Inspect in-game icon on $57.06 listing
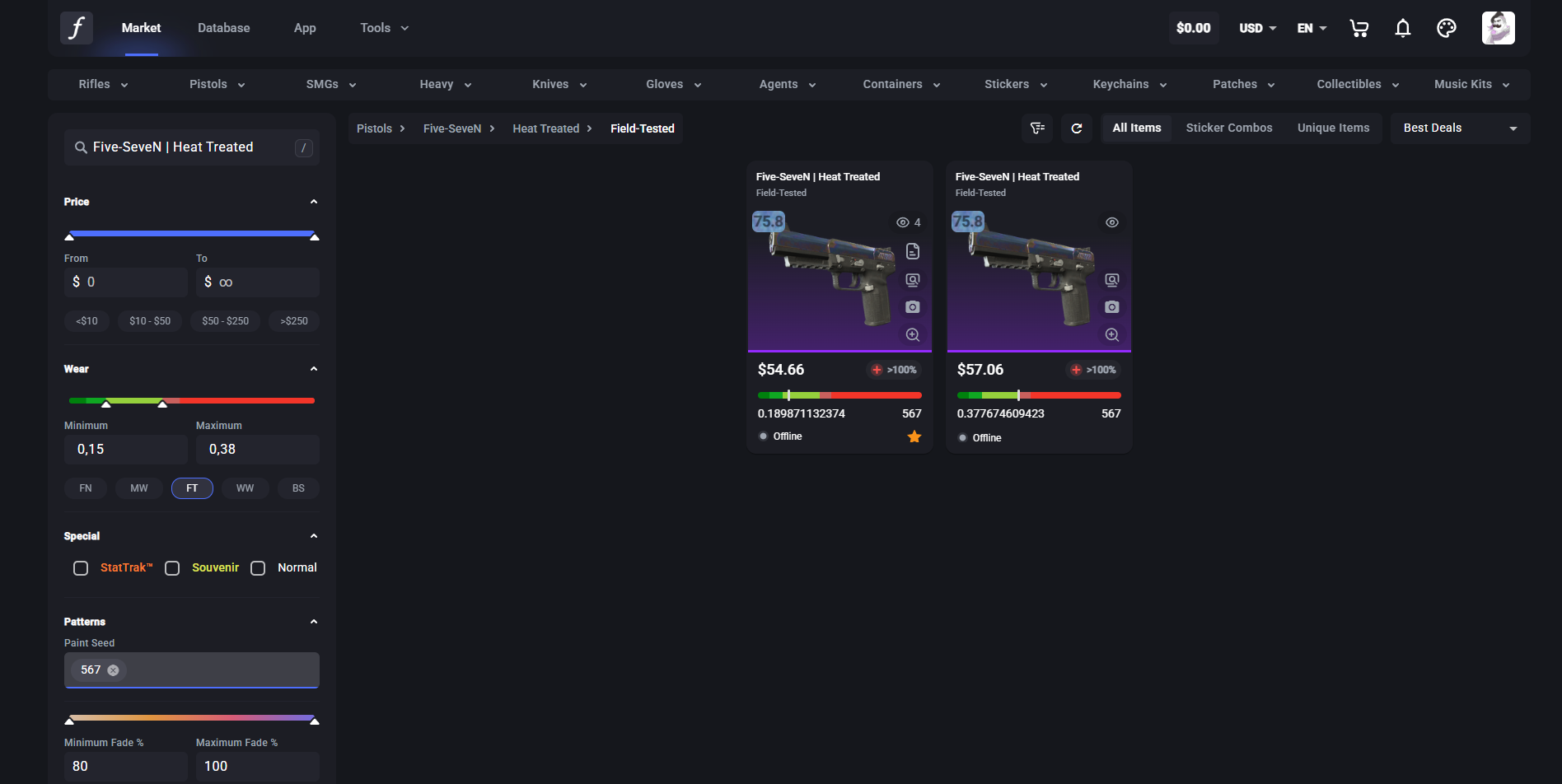 1112,280
